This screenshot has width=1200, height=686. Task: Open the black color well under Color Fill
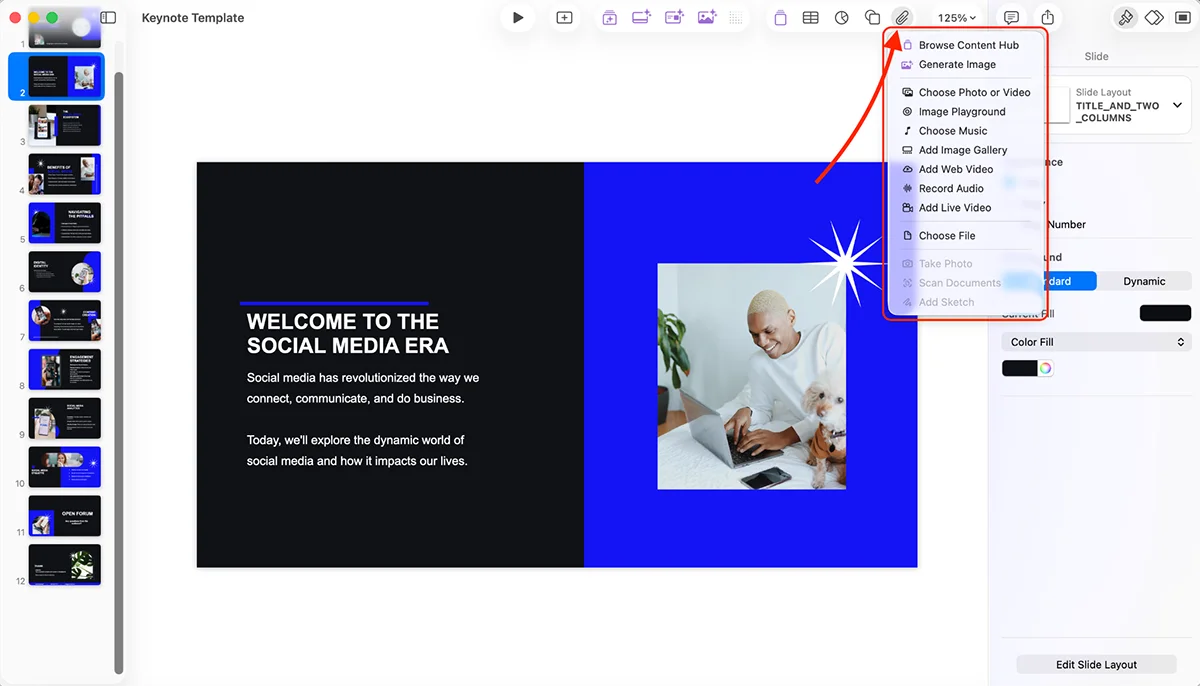1020,368
